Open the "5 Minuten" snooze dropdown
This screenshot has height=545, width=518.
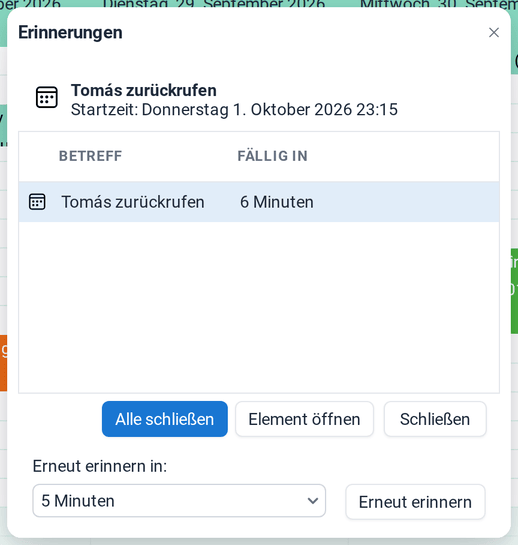click(x=179, y=501)
